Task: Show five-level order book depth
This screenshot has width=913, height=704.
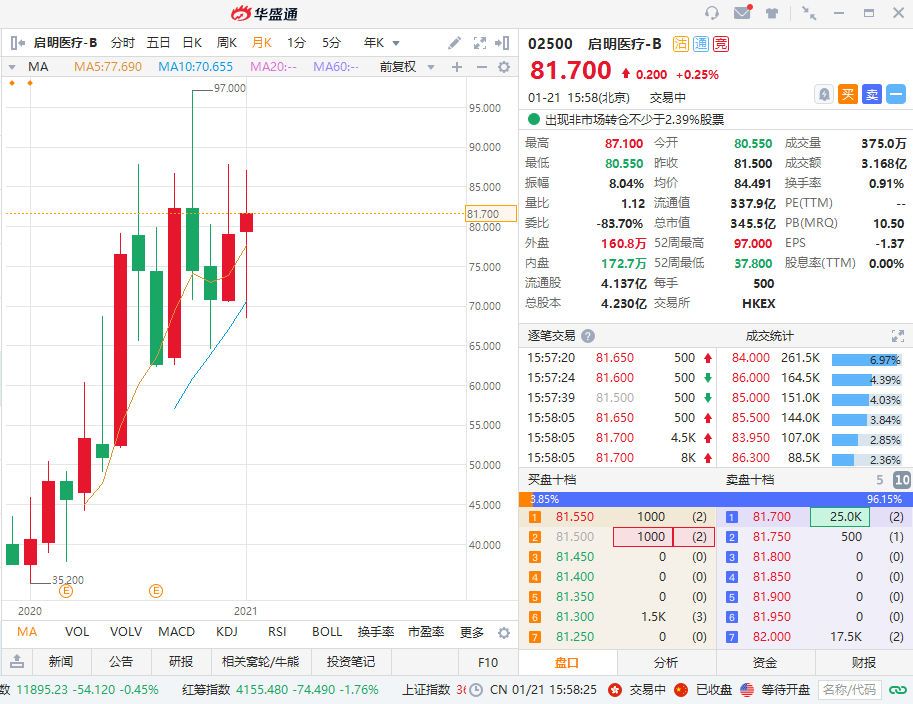Action: [880, 480]
